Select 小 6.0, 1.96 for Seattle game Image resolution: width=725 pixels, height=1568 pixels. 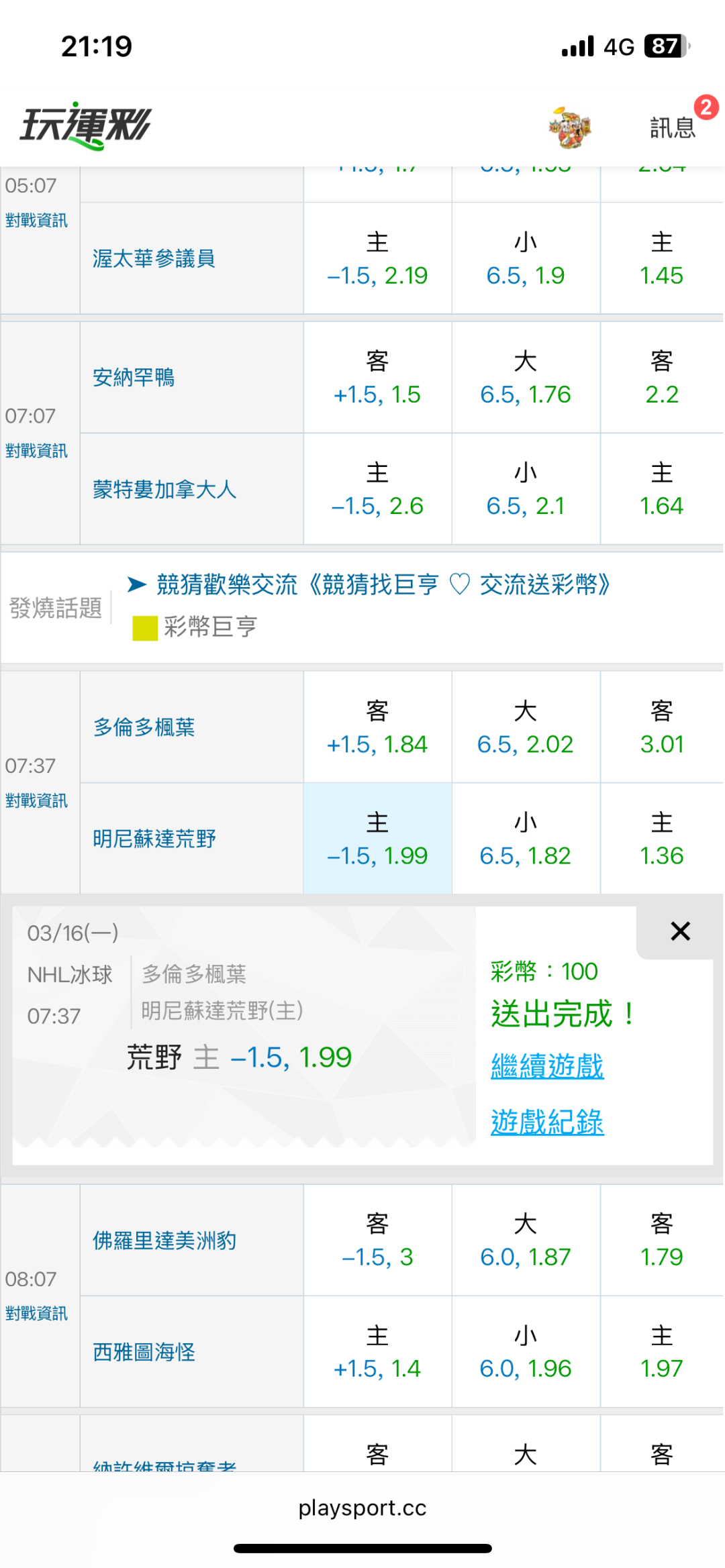(526, 1352)
